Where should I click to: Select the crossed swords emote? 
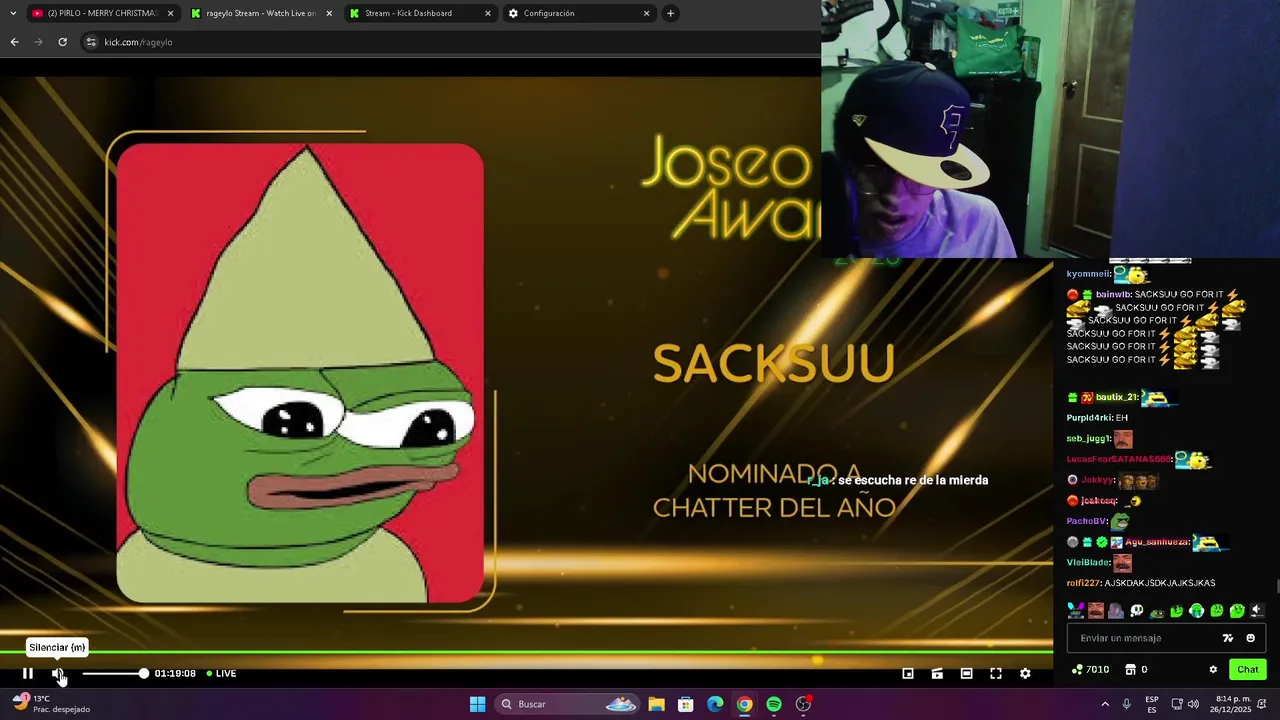(1076, 611)
